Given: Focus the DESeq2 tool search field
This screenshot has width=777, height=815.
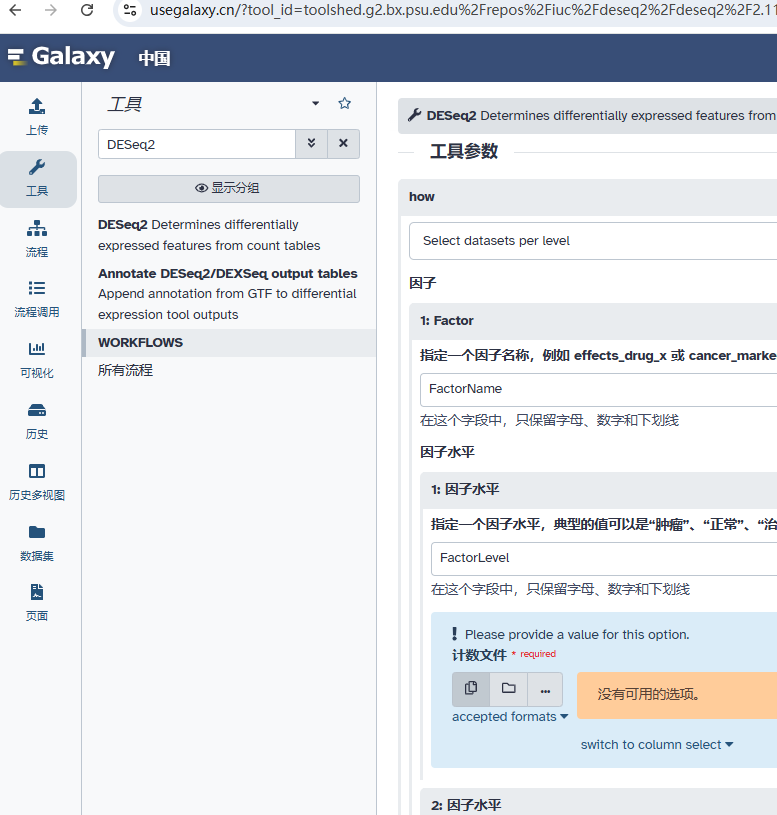Looking at the screenshot, I should tap(197, 144).
